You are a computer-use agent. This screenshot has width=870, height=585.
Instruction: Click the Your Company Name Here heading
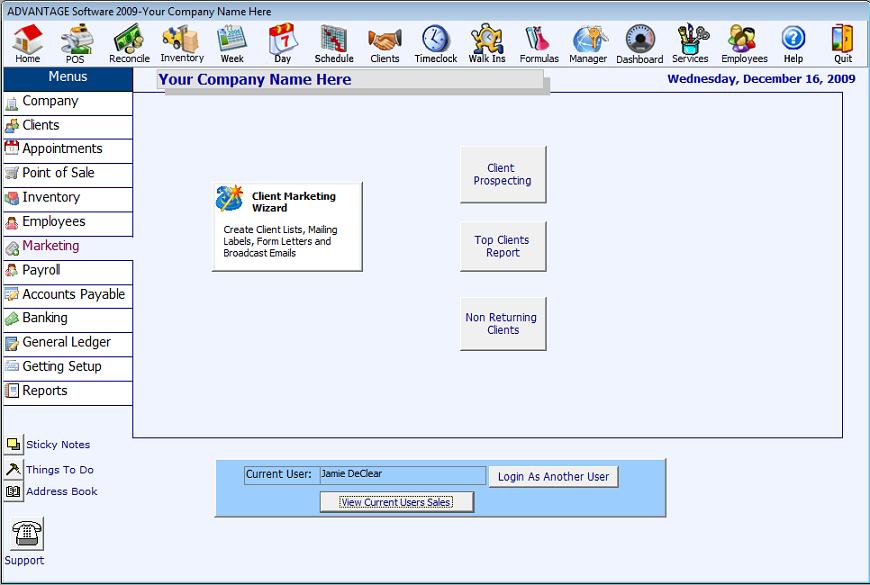pyautogui.click(x=255, y=80)
